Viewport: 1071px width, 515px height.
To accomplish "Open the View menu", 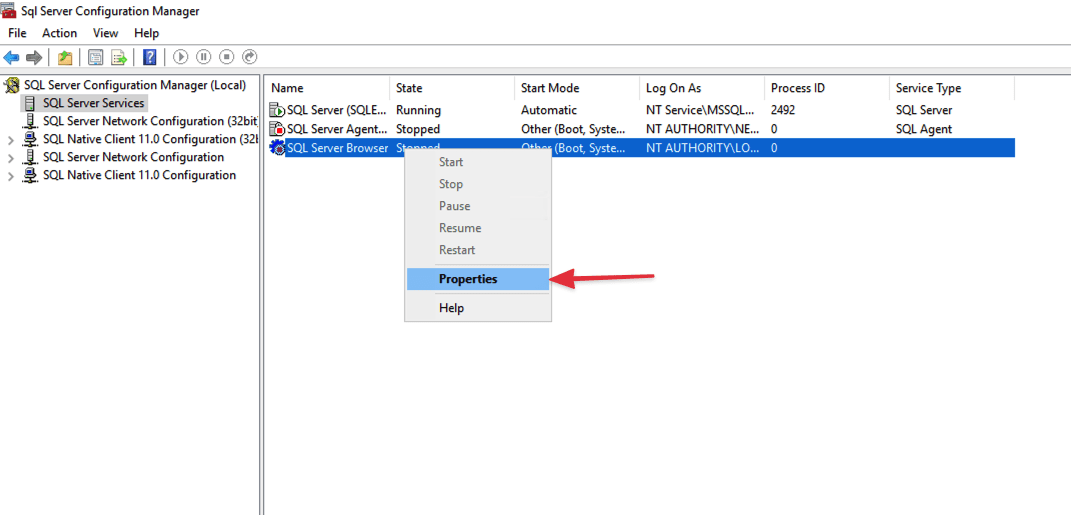I will (105, 33).
